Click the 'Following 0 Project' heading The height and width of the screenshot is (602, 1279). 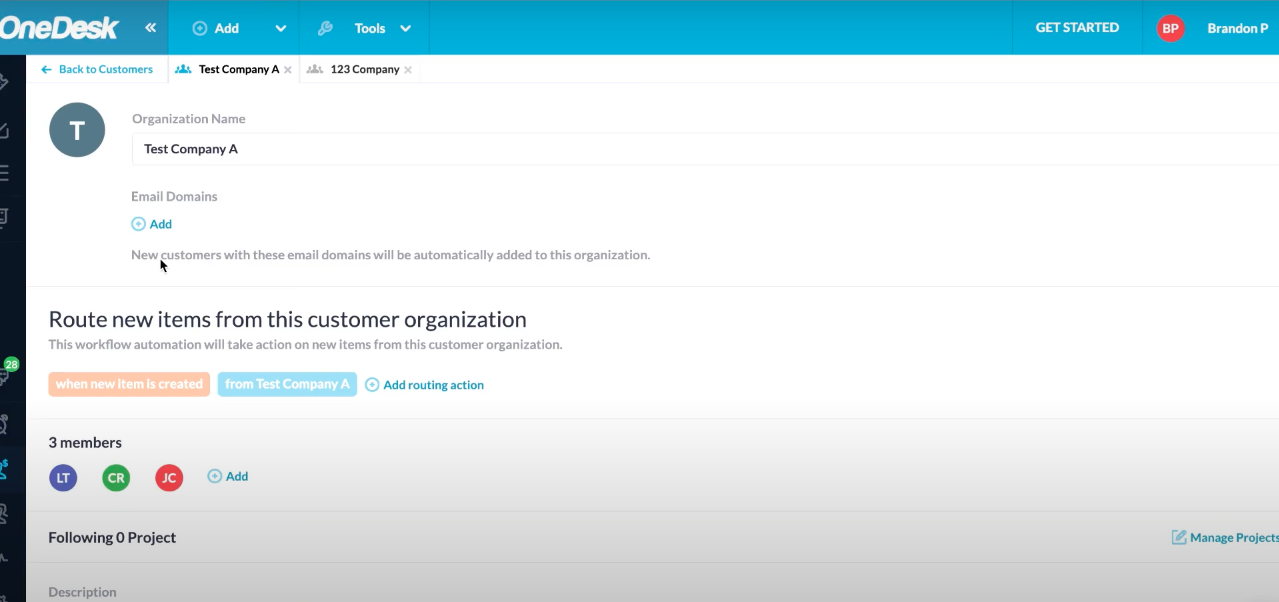112,537
